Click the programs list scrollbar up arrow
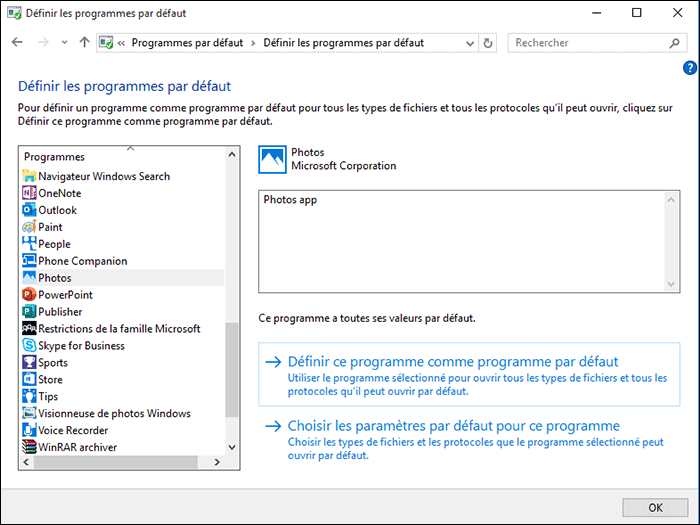 (232, 155)
